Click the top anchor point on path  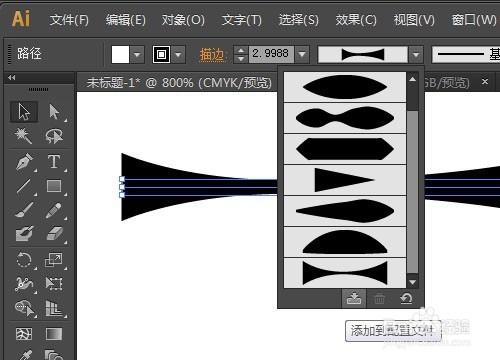coord(122,179)
